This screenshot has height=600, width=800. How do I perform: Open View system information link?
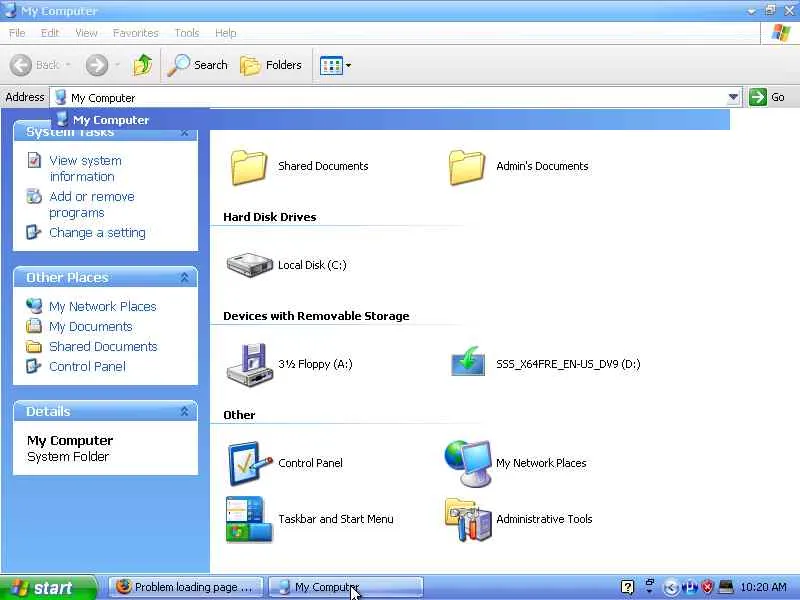click(85, 168)
